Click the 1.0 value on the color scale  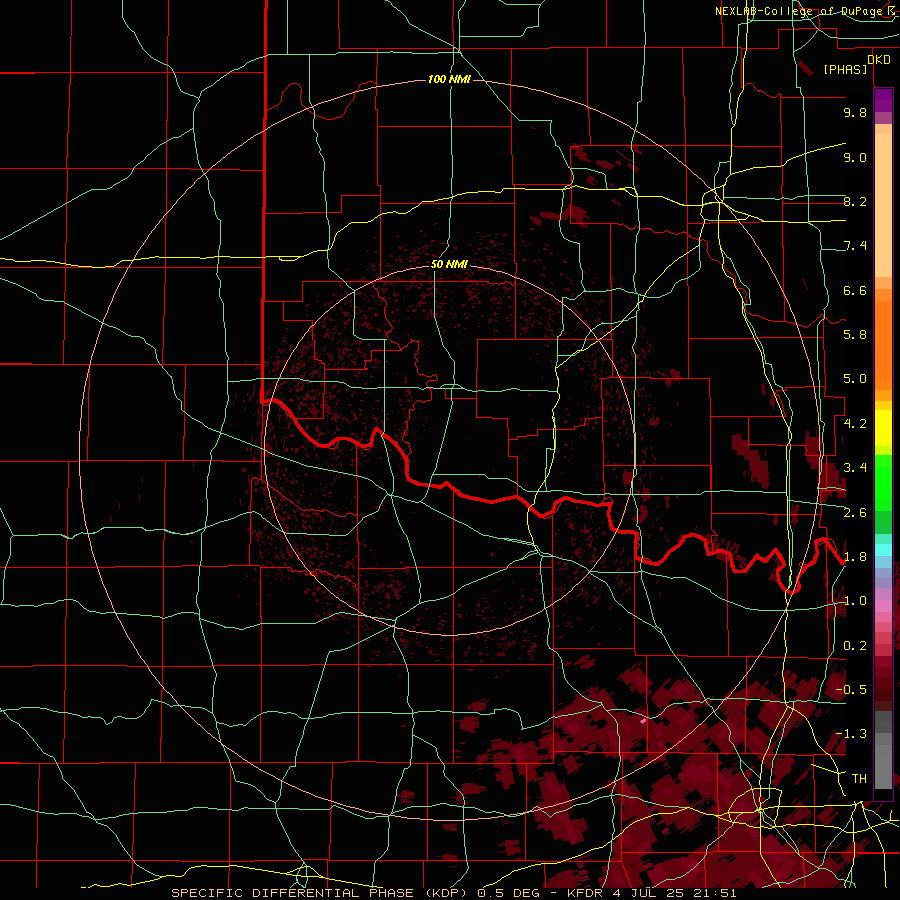pyautogui.click(x=855, y=601)
